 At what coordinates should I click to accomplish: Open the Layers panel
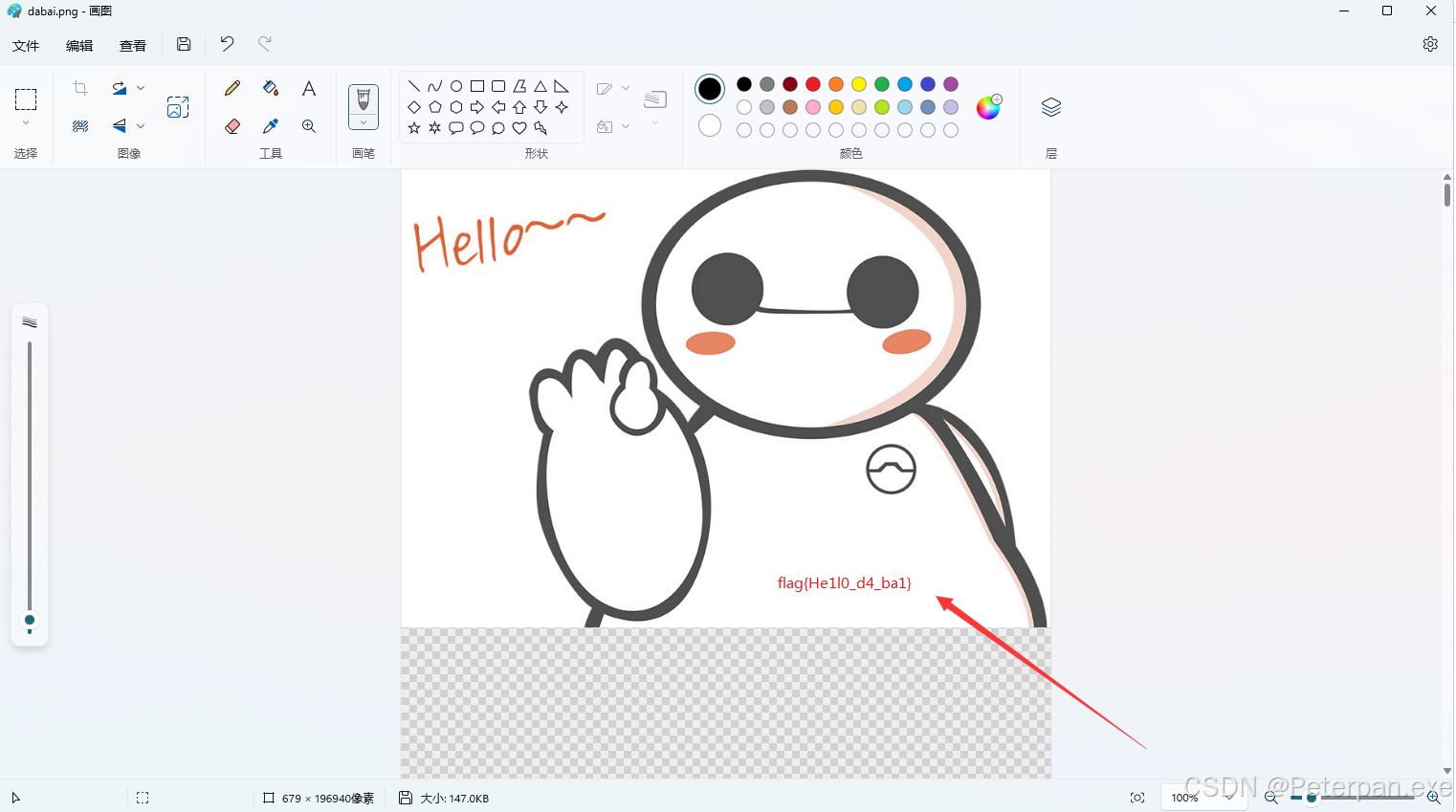point(1051,107)
